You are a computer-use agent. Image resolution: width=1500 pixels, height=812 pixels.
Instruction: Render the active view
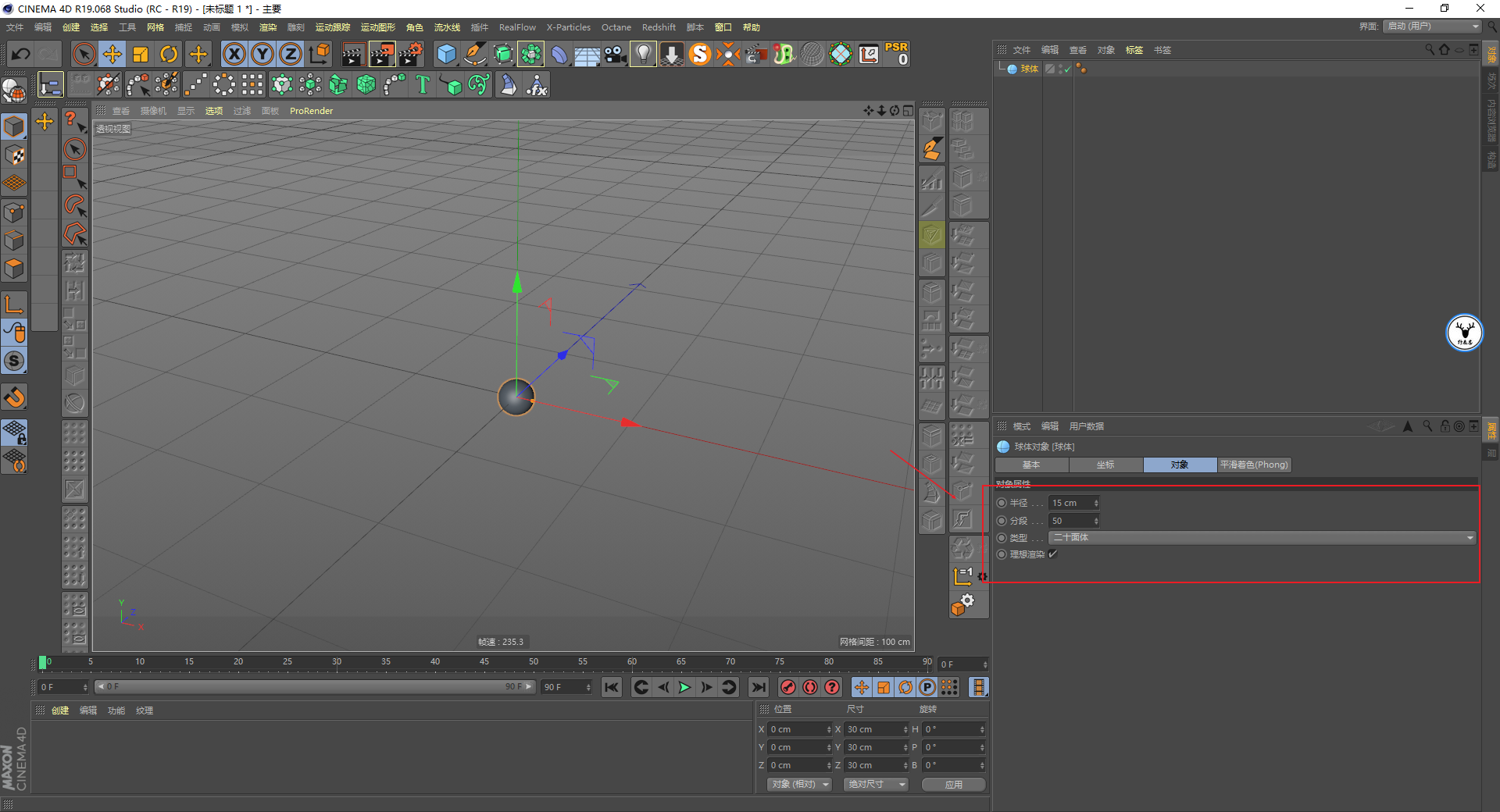[353, 54]
